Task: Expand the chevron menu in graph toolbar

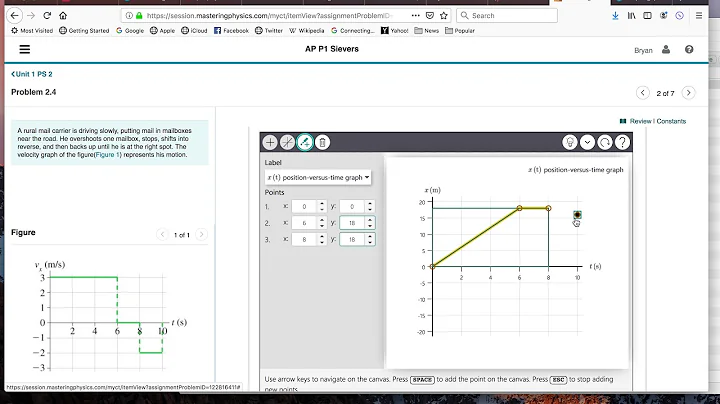Action: pos(587,142)
